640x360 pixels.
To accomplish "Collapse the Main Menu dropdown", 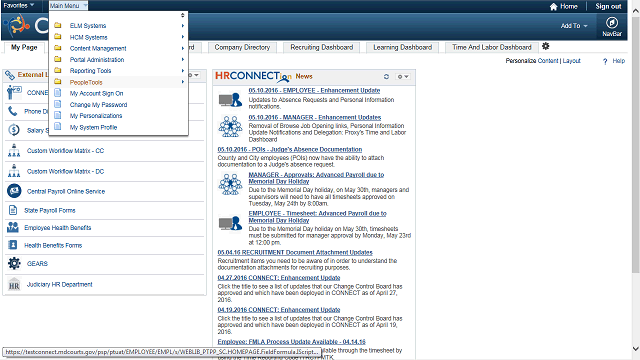I will pos(68,6).
